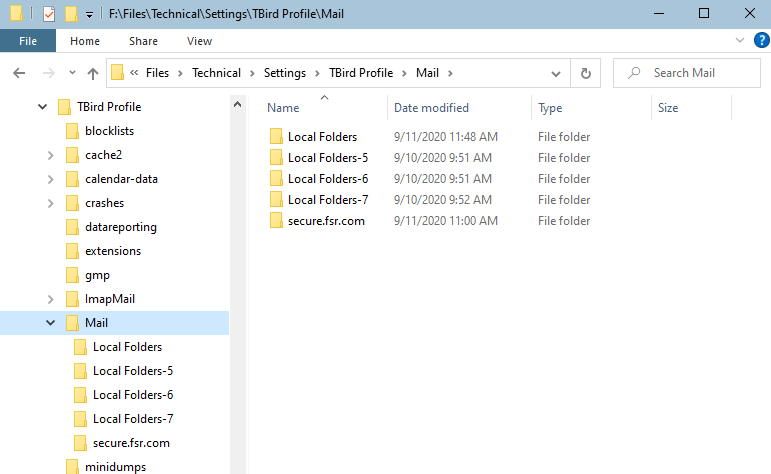Select Local Folders-7 in the navigation tree
The width and height of the screenshot is (771, 474).
click(x=133, y=419)
